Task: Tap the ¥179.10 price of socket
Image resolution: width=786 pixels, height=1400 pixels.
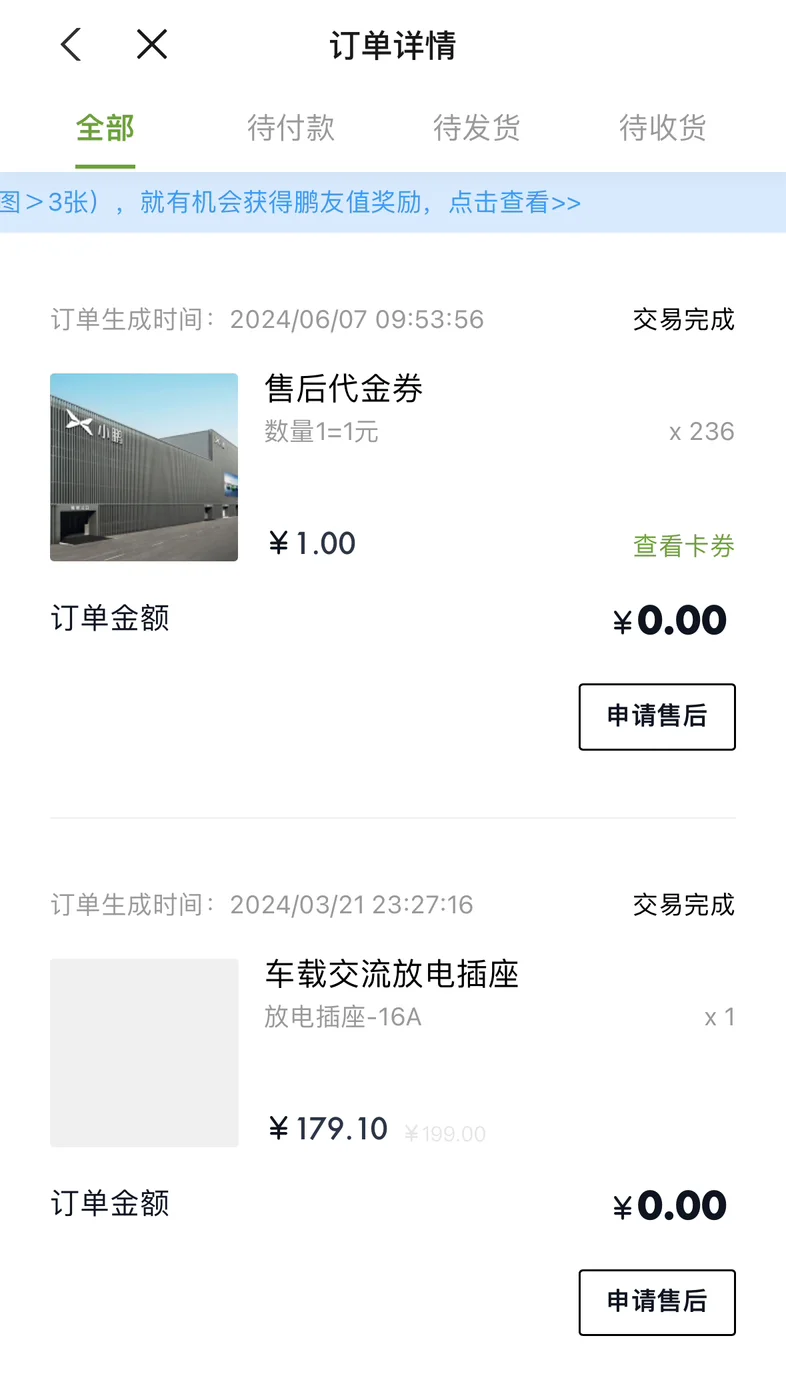Action: 329,1129
